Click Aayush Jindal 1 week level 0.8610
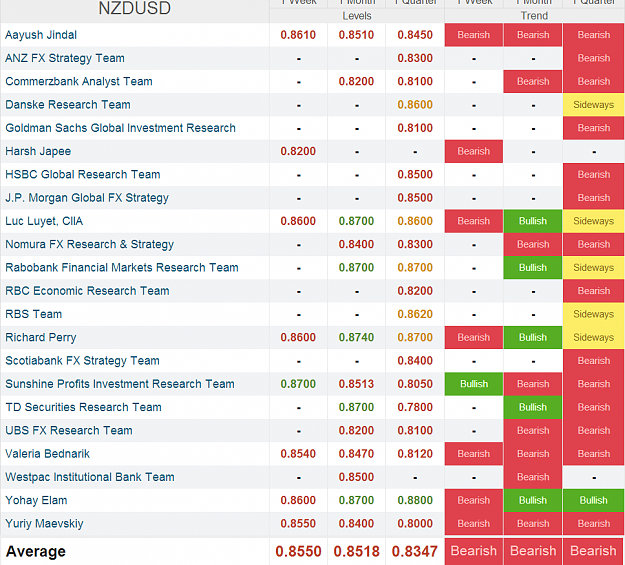The width and height of the screenshot is (625, 565). pyautogui.click(x=298, y=35)
